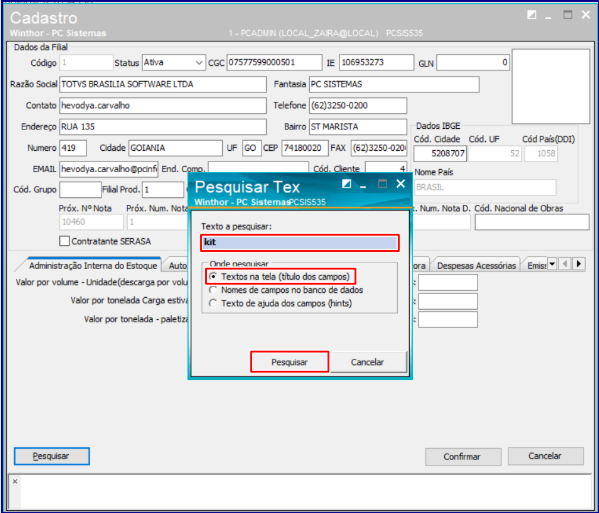
Task: Click the EMAIL input field
Action: click(x=108, y=169)
